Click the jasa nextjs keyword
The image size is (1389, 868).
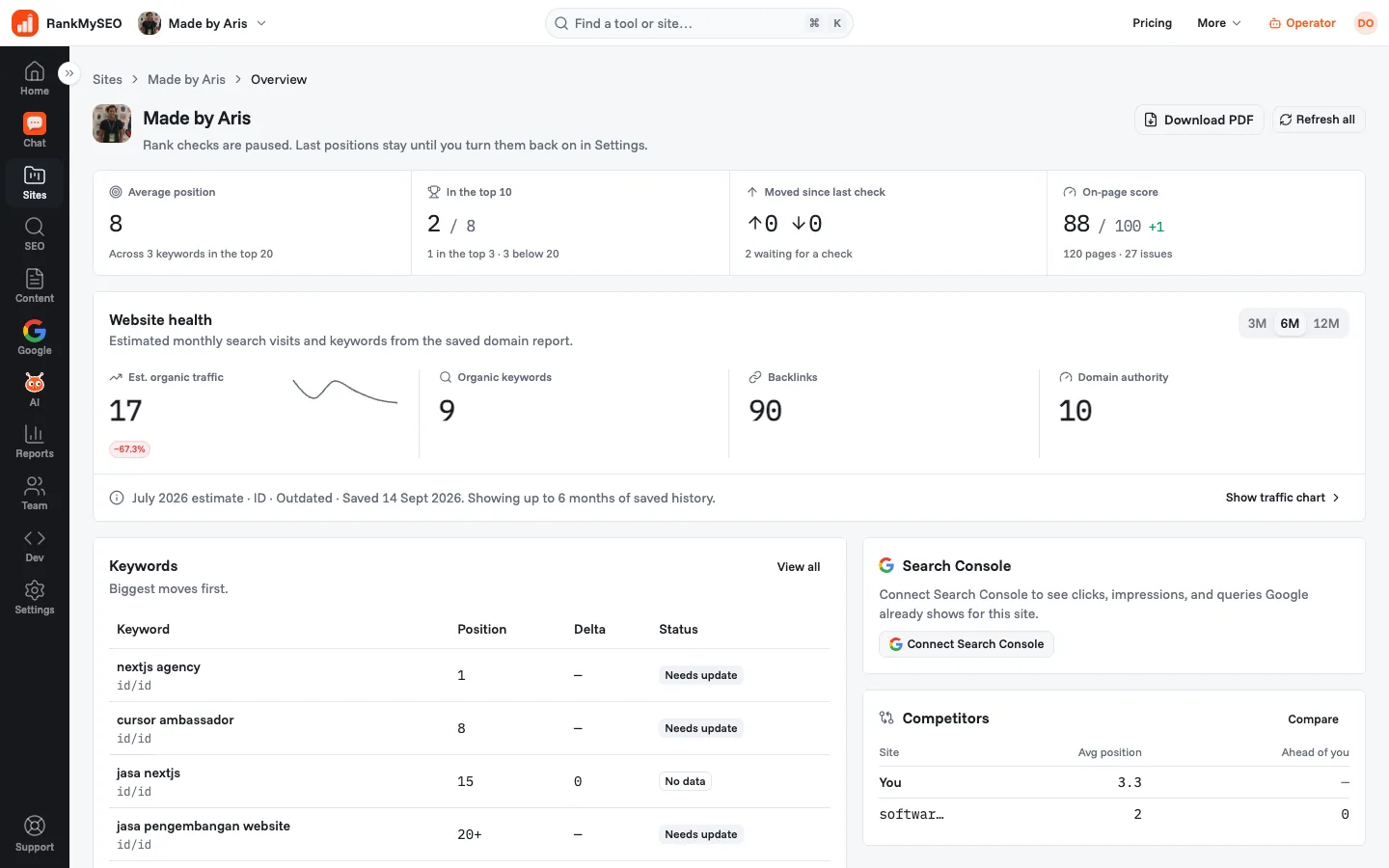pos(149,773)
